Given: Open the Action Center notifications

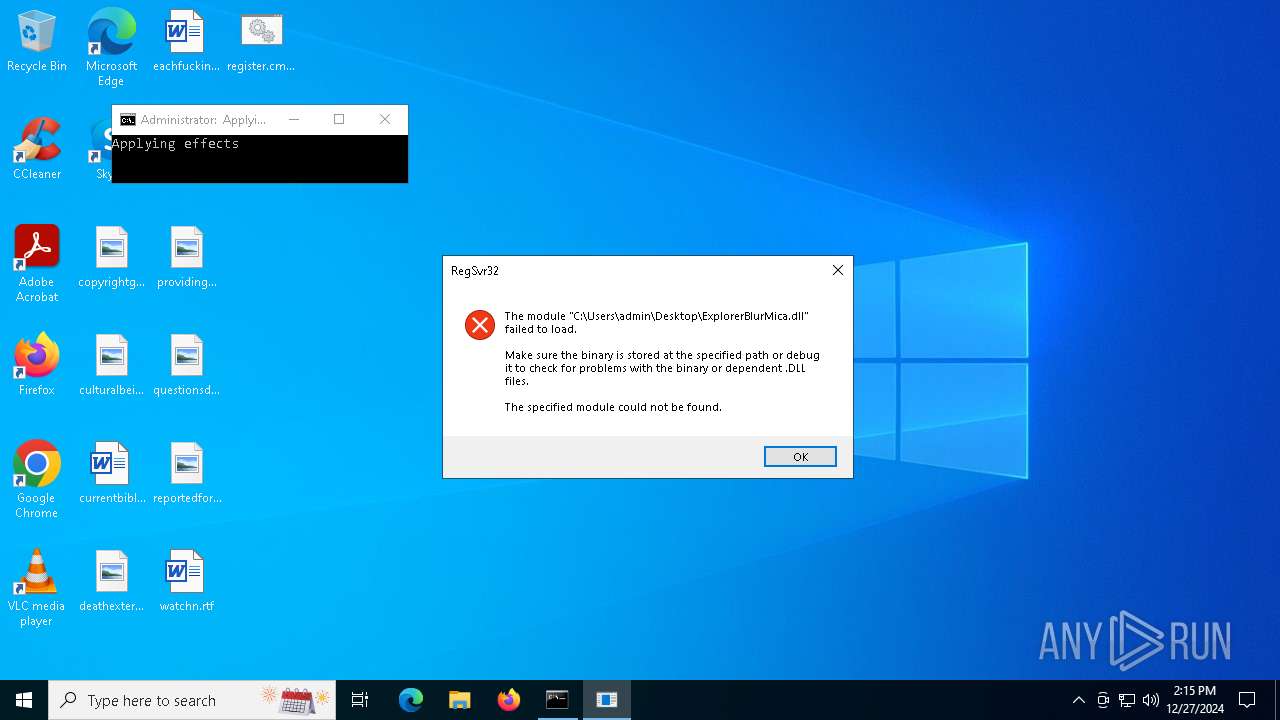Looking at the screenshot, I should tap(1247, 700).
